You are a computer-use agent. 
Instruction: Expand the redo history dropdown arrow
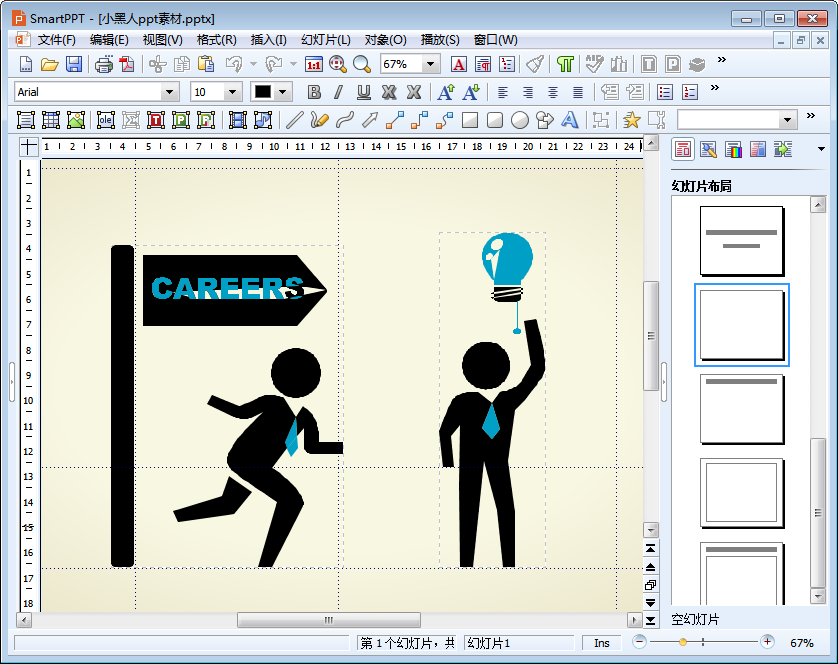point(293,64)
